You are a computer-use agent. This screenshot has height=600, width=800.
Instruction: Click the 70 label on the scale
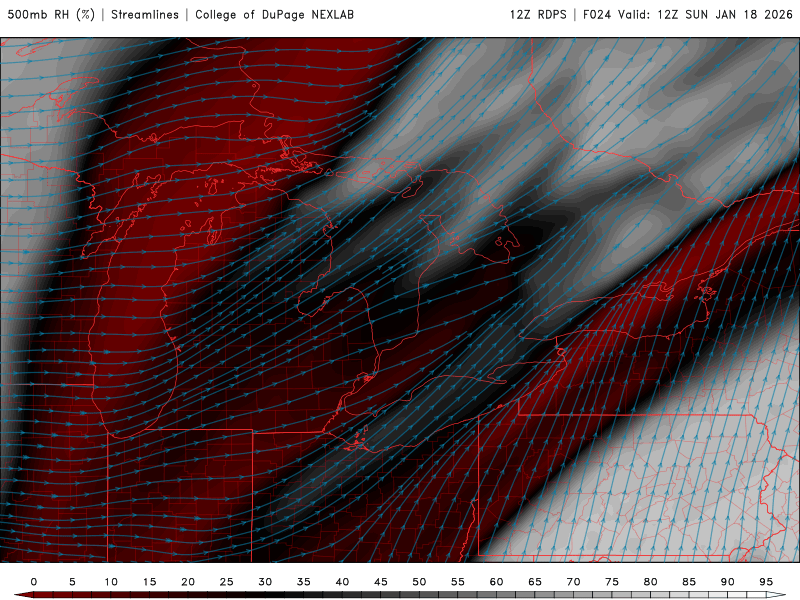[573, 582]
